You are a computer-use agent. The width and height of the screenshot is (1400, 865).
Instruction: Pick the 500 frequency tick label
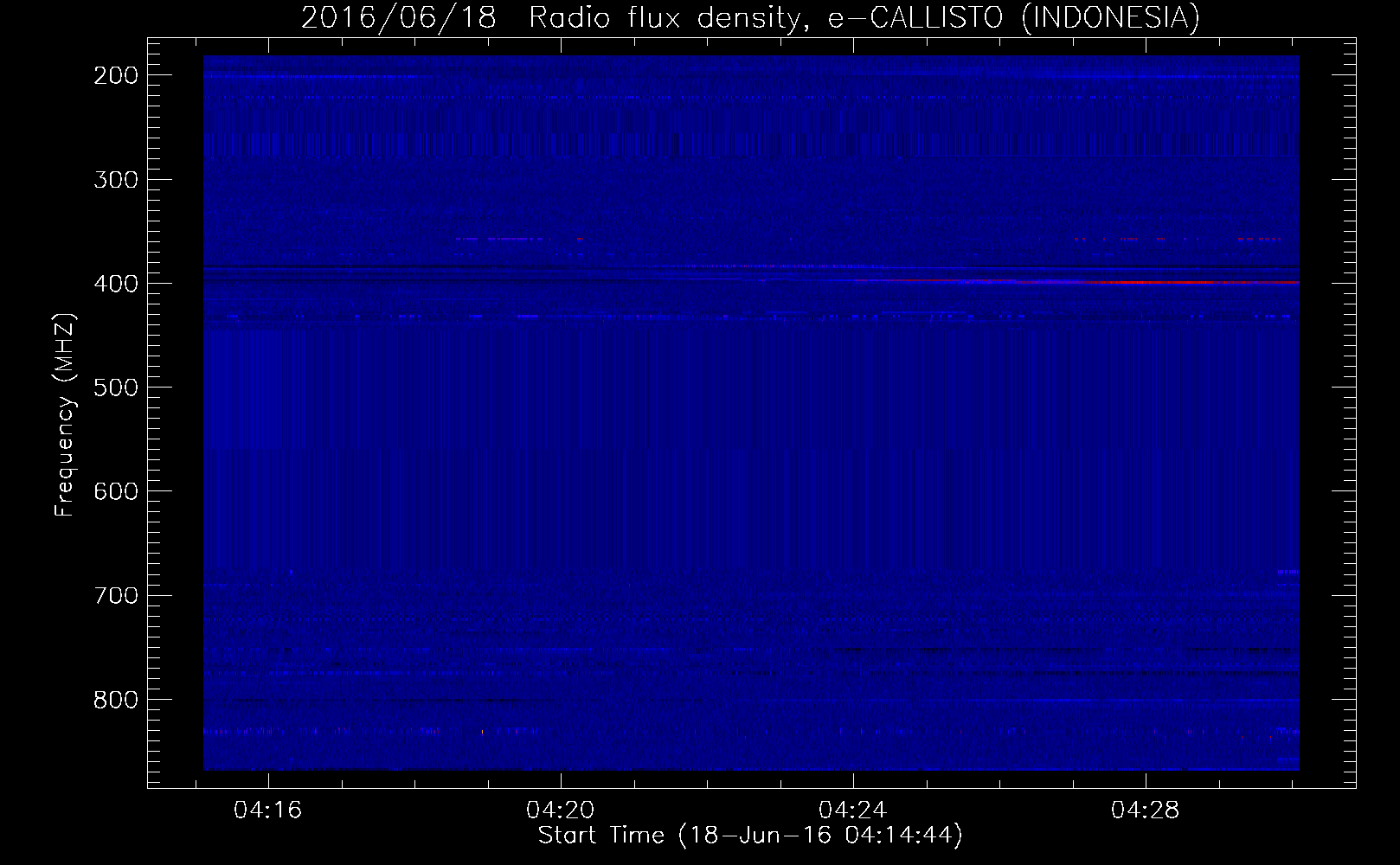tap(114, 387)
